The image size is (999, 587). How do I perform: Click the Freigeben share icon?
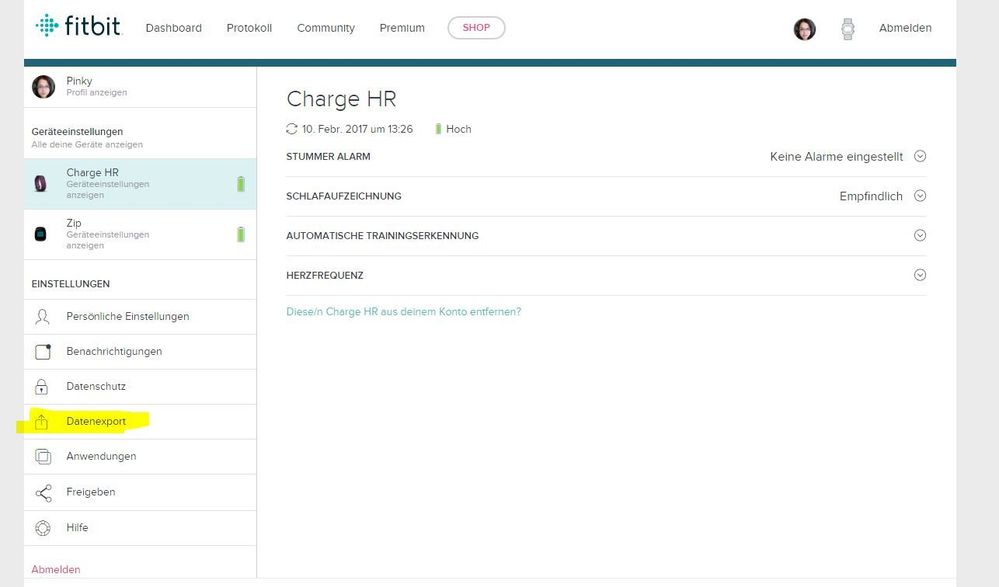tap(43, 492)
